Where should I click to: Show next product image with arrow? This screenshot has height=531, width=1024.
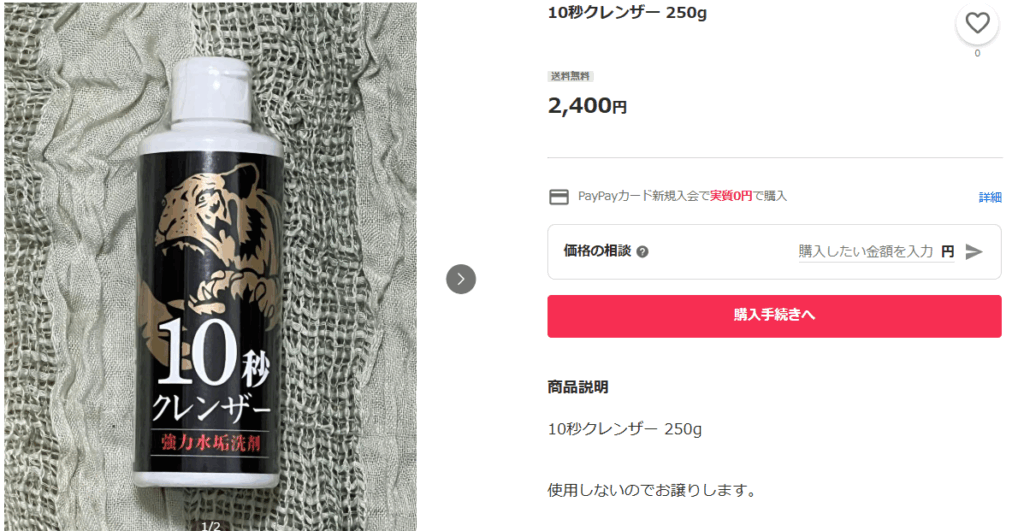click(x=461, y=279)
